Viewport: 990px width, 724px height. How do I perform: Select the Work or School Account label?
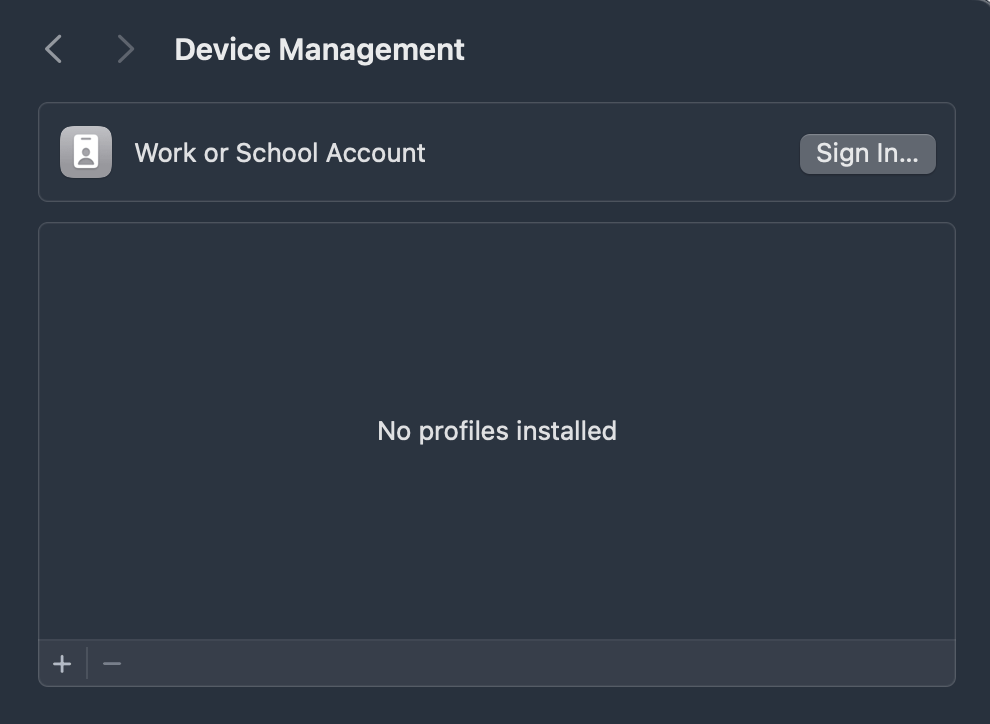pos(280,153)
